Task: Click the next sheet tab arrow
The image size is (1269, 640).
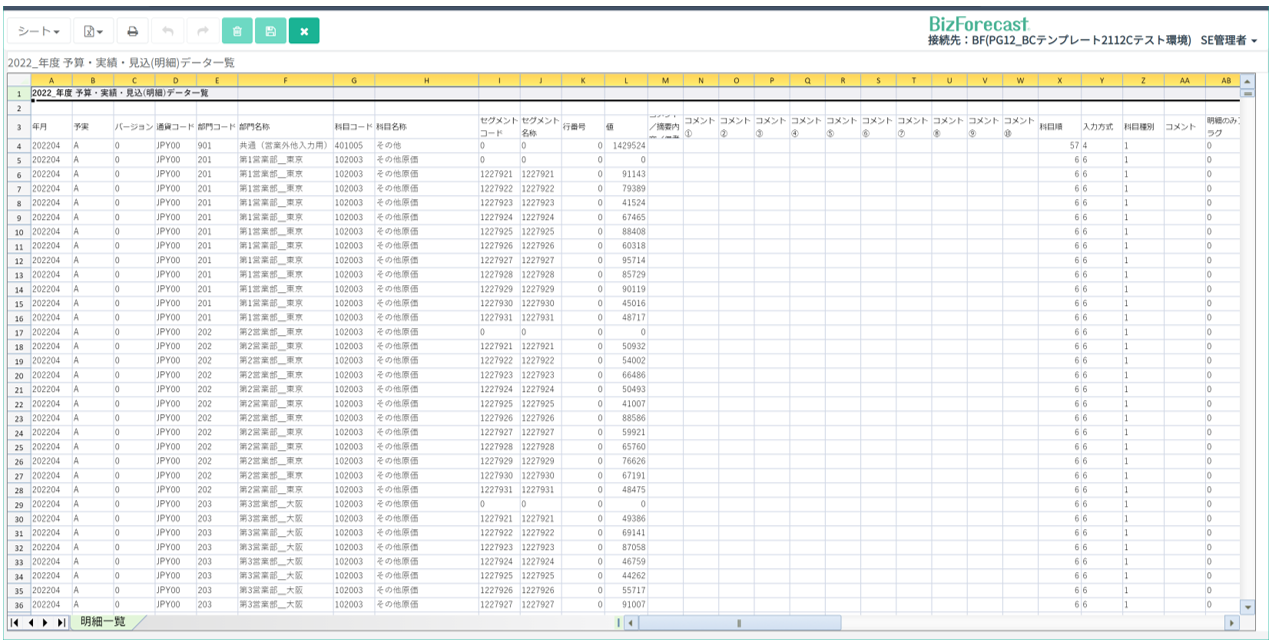Action: pyautogui.click(x=46, y=622)
